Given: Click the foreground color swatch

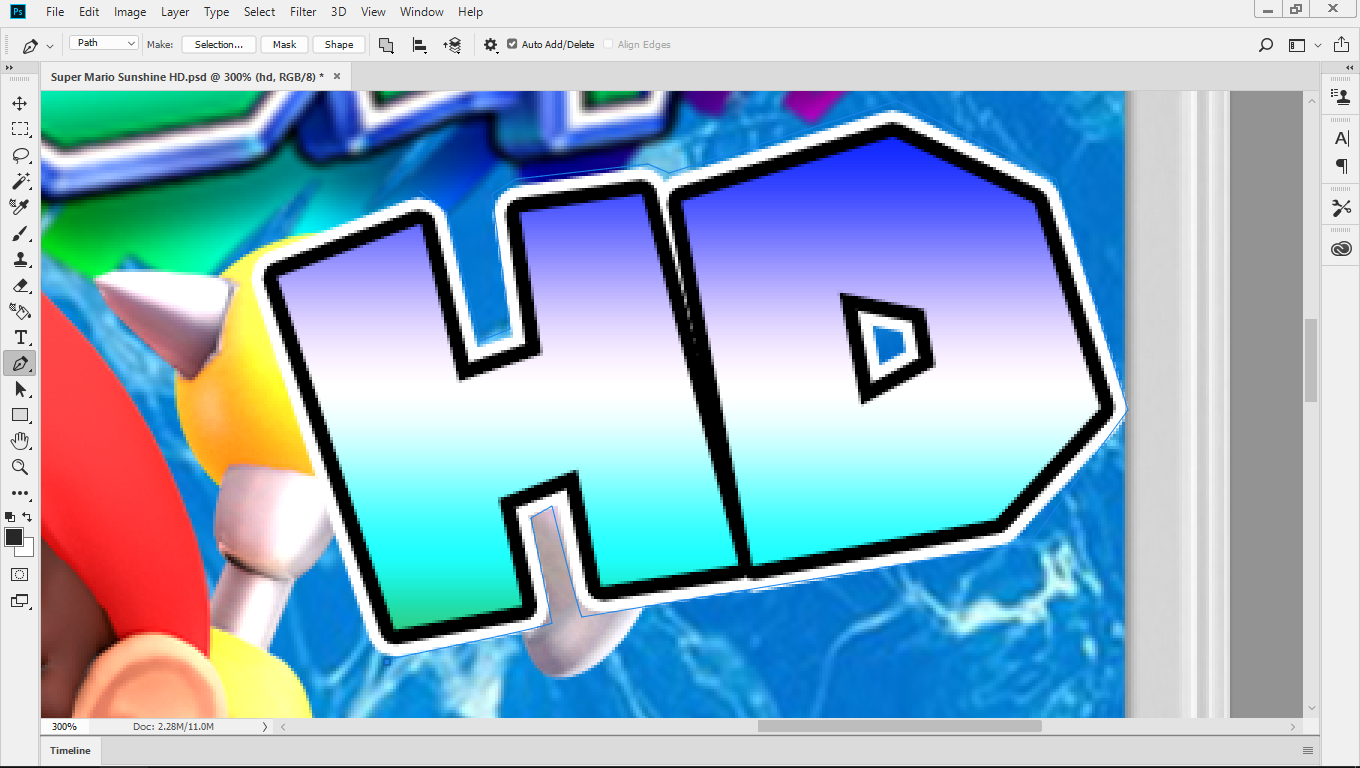Looking at the screenshot, I should [x=13, y=537].
